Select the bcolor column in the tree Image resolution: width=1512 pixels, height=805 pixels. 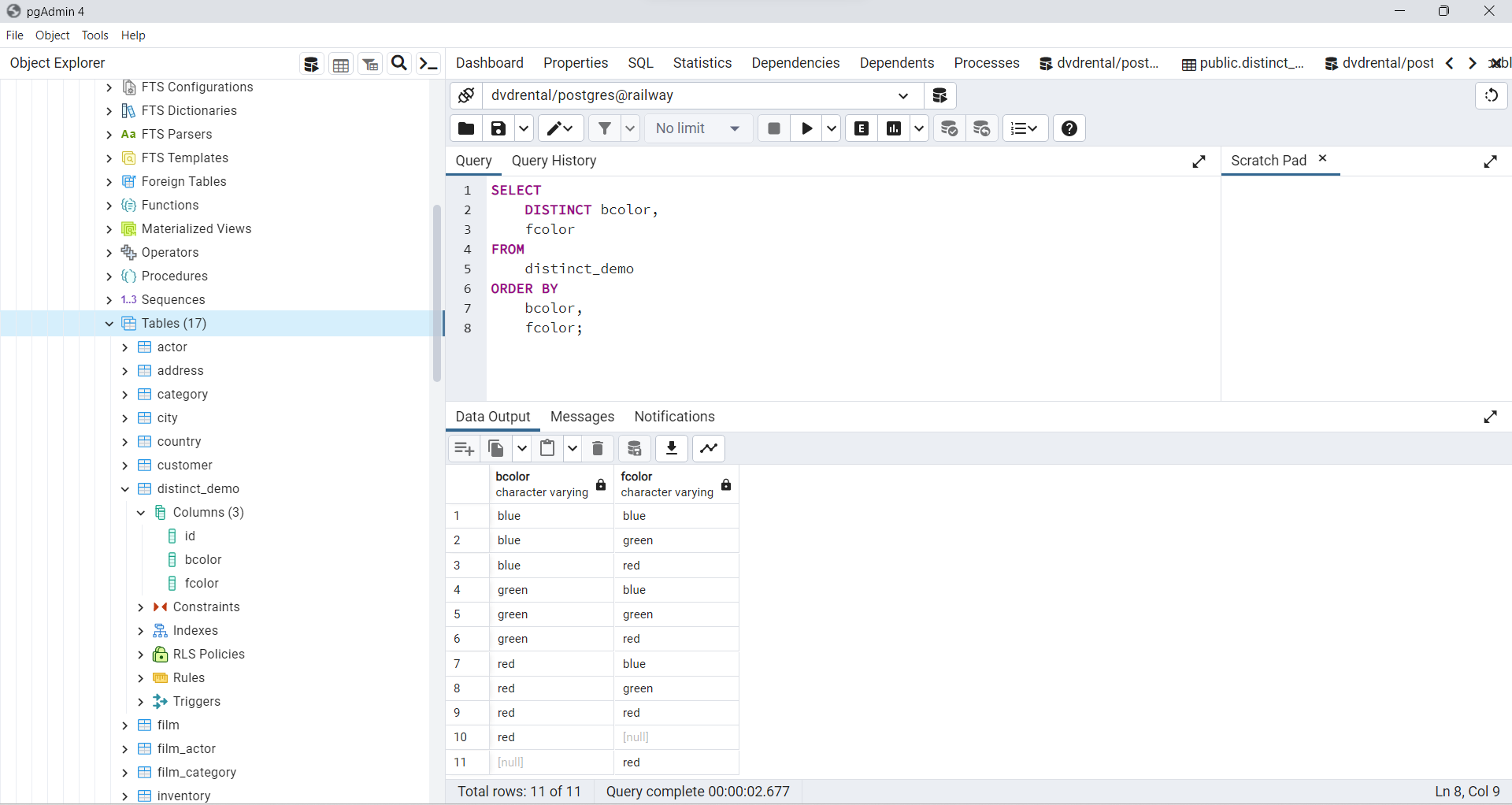[203, 560]
